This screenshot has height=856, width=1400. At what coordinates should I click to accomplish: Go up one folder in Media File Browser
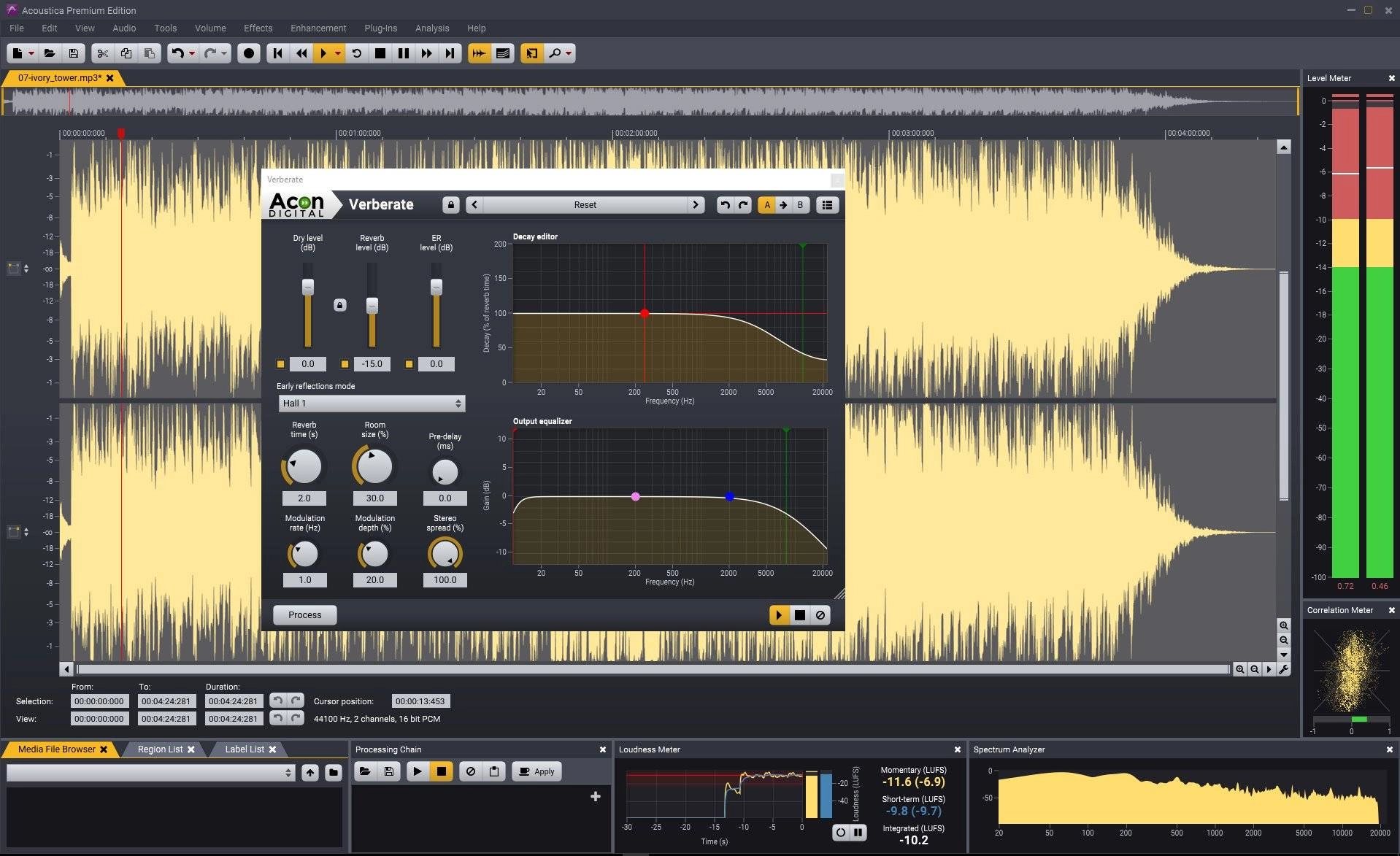pyautogui.click(x=310, y=772)
